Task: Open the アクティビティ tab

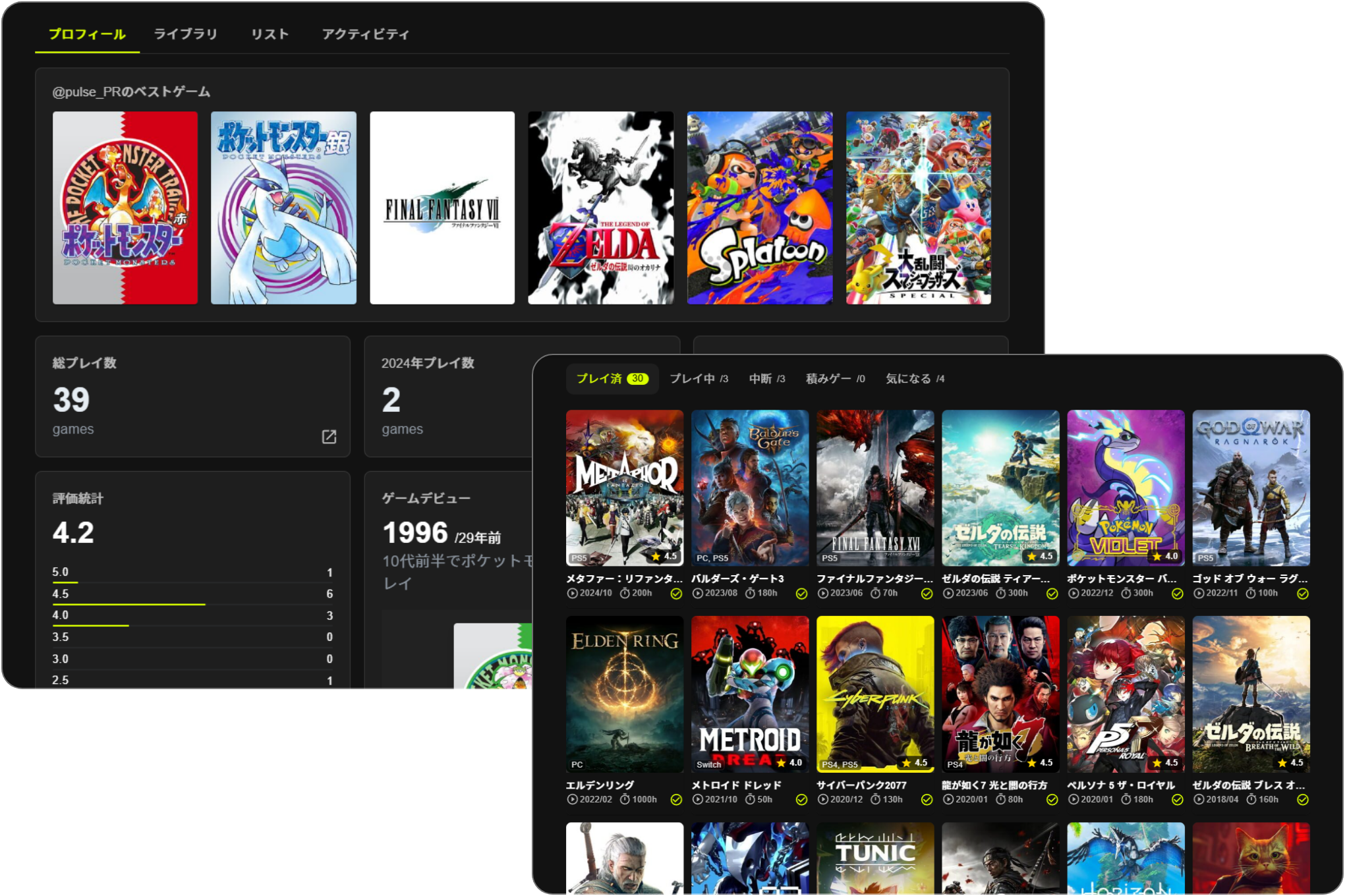Action: pyautogui.click(x=366, y=34)
